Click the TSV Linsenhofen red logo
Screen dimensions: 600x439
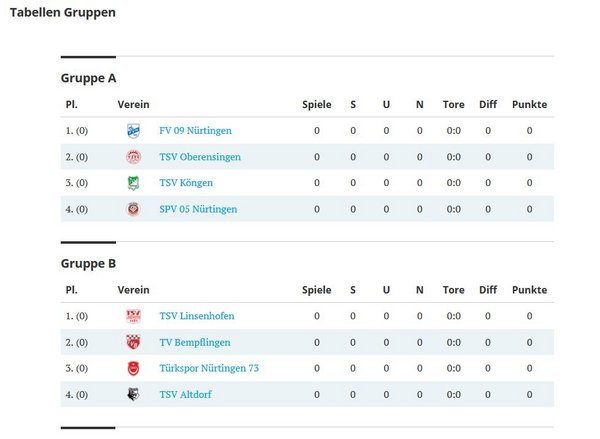133,316
